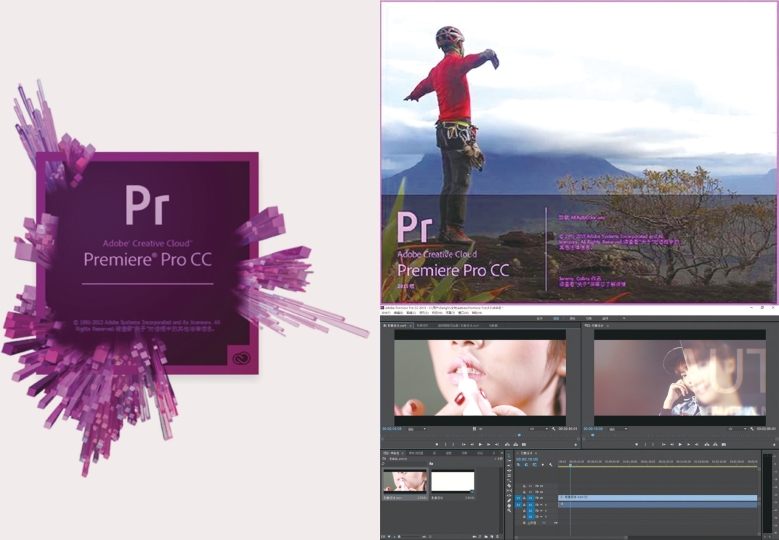The height and width of the screenshot is (540, 779).
Task: Select lips video thumbnail in Project panel
Action: click(x=405, y=481)
